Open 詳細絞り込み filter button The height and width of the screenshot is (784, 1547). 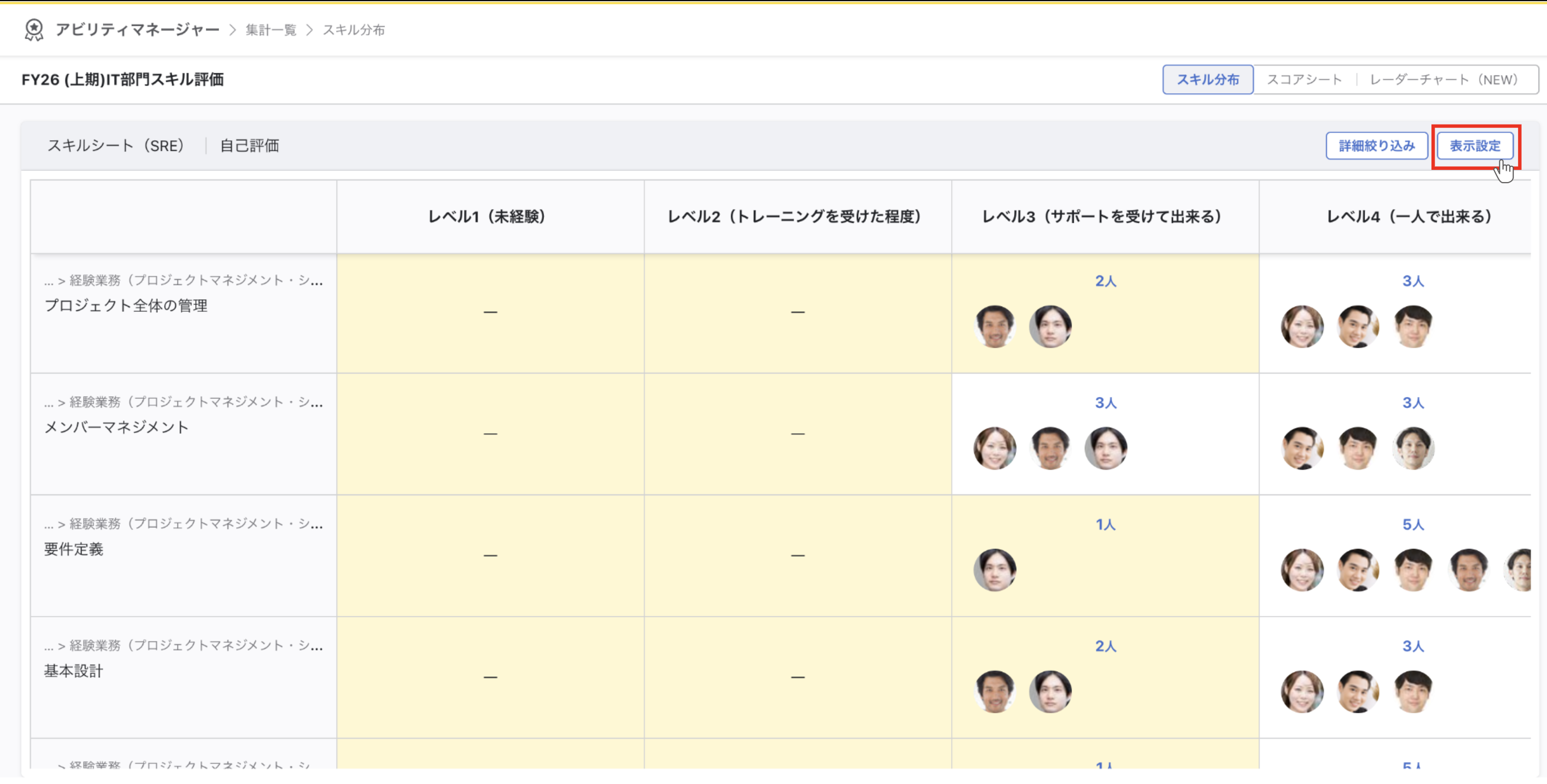coord(1377,146)
